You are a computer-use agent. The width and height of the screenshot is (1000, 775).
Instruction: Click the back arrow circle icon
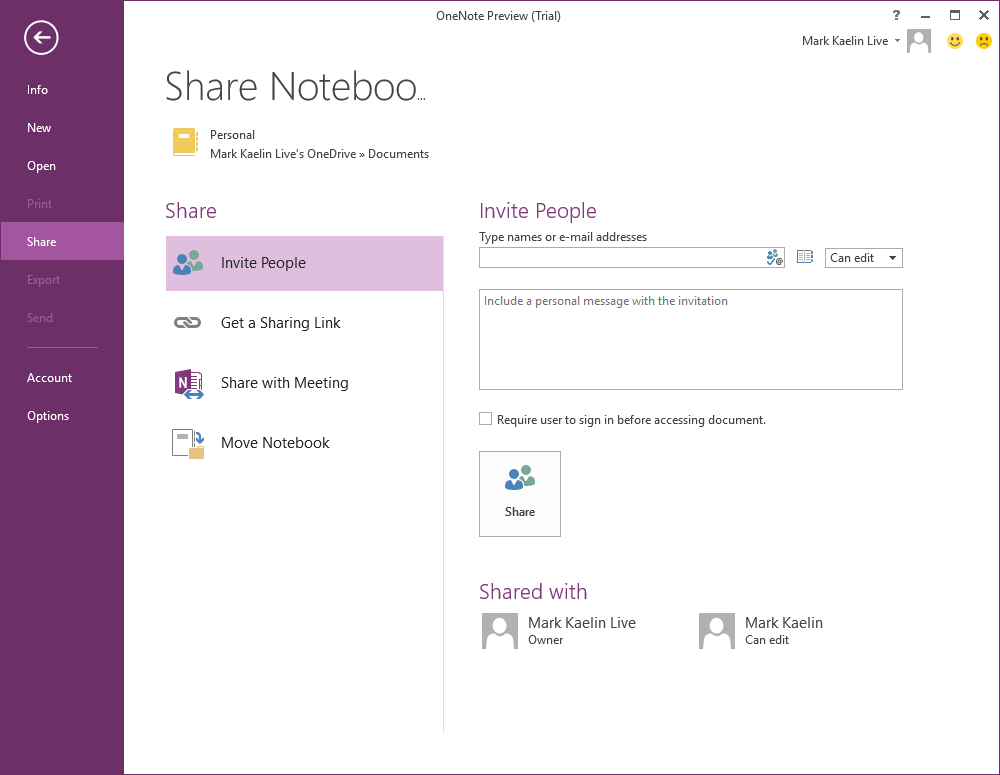point(41,38)
